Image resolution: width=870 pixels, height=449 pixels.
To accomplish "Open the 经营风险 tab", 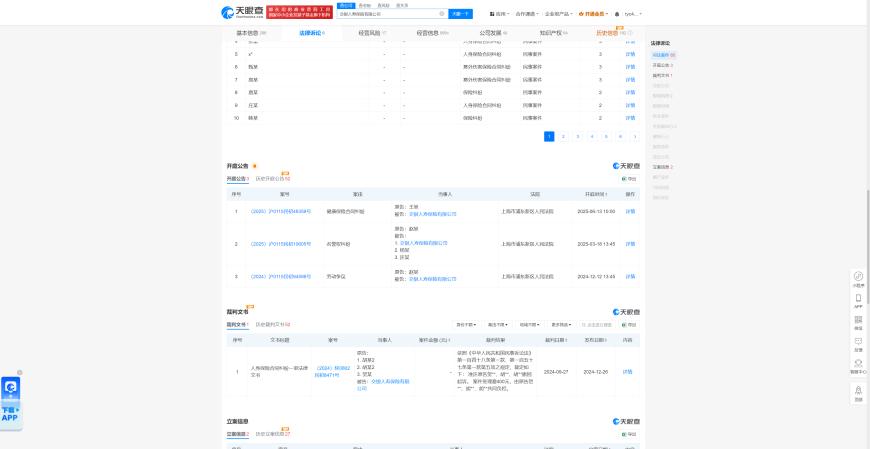I will (x=372, y=33).
